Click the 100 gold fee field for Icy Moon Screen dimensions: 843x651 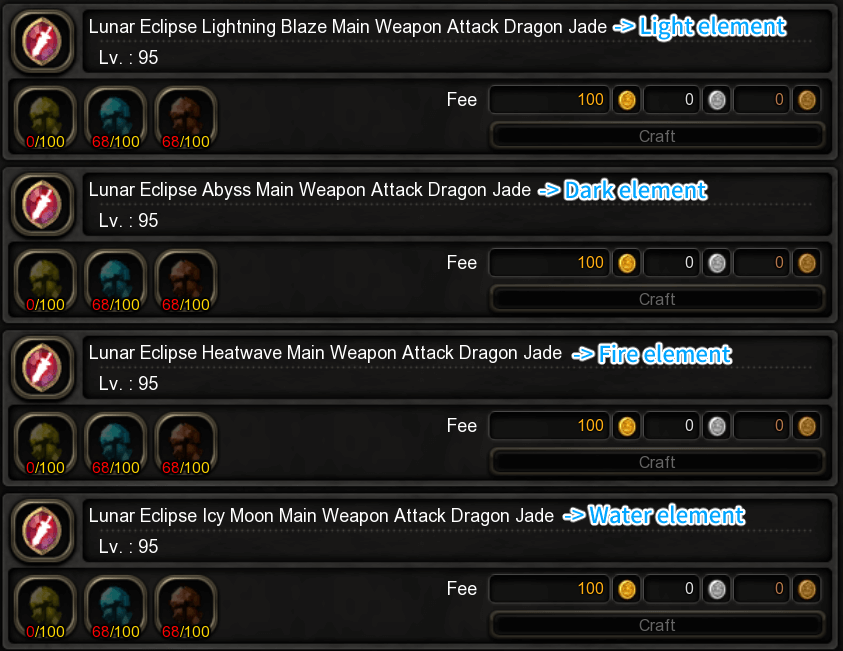point(549,589)
